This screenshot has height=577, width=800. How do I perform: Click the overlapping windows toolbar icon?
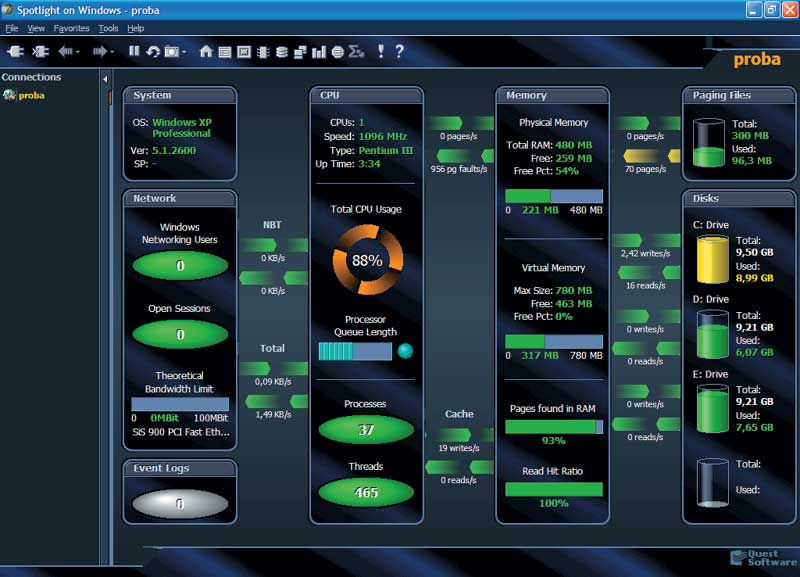click(301, 52)
